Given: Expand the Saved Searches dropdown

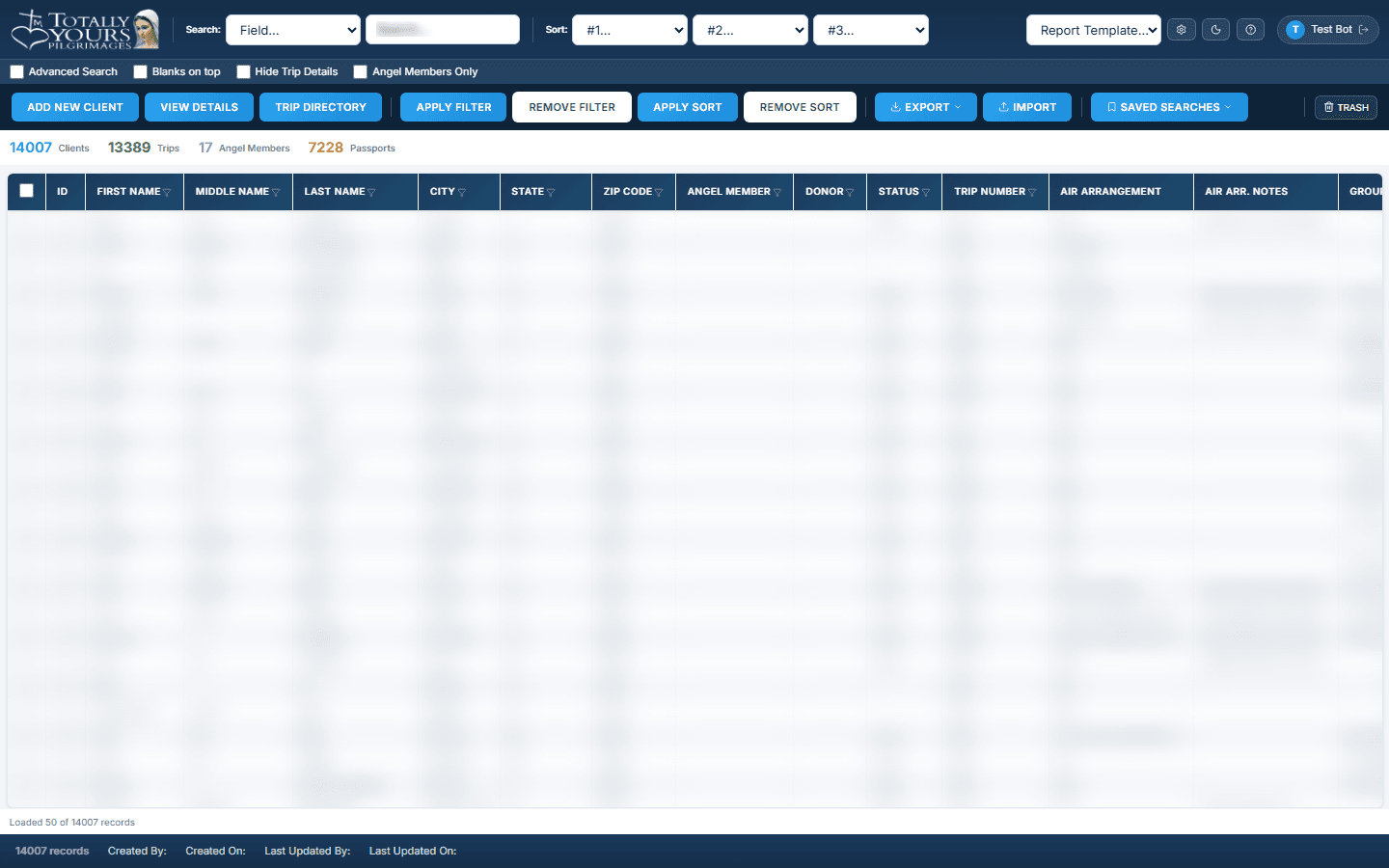Looking at the screenshot, I should (x=1169, y=107).
